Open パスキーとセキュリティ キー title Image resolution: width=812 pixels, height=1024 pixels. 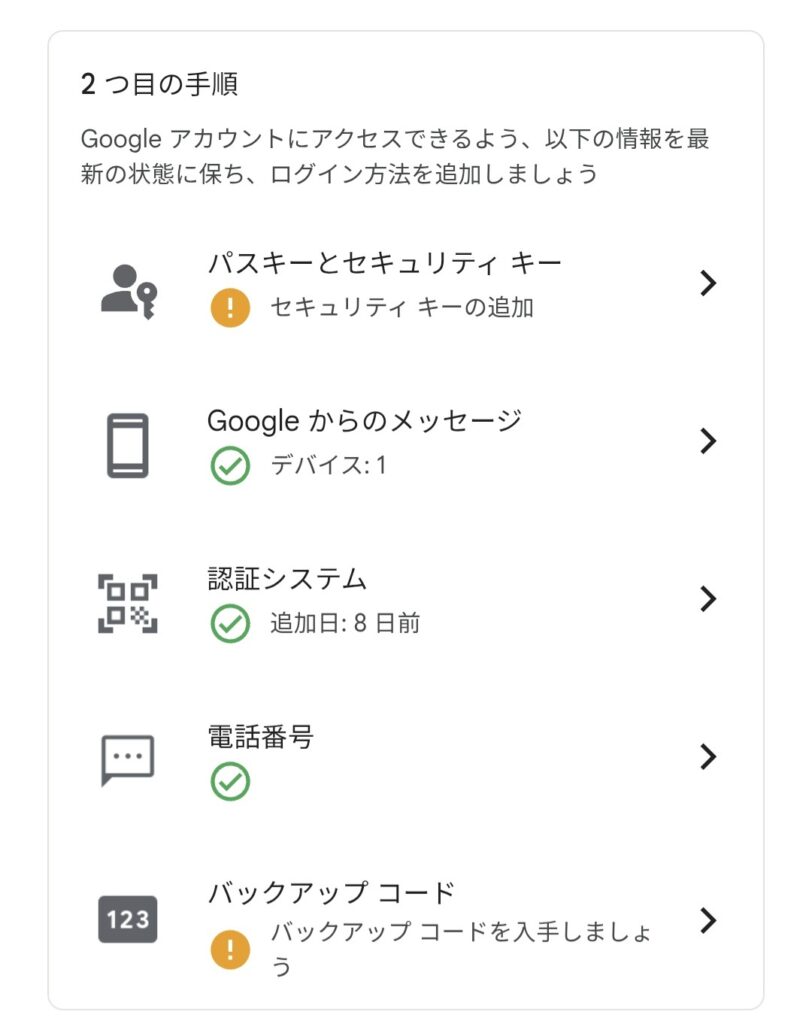[385, 263]
